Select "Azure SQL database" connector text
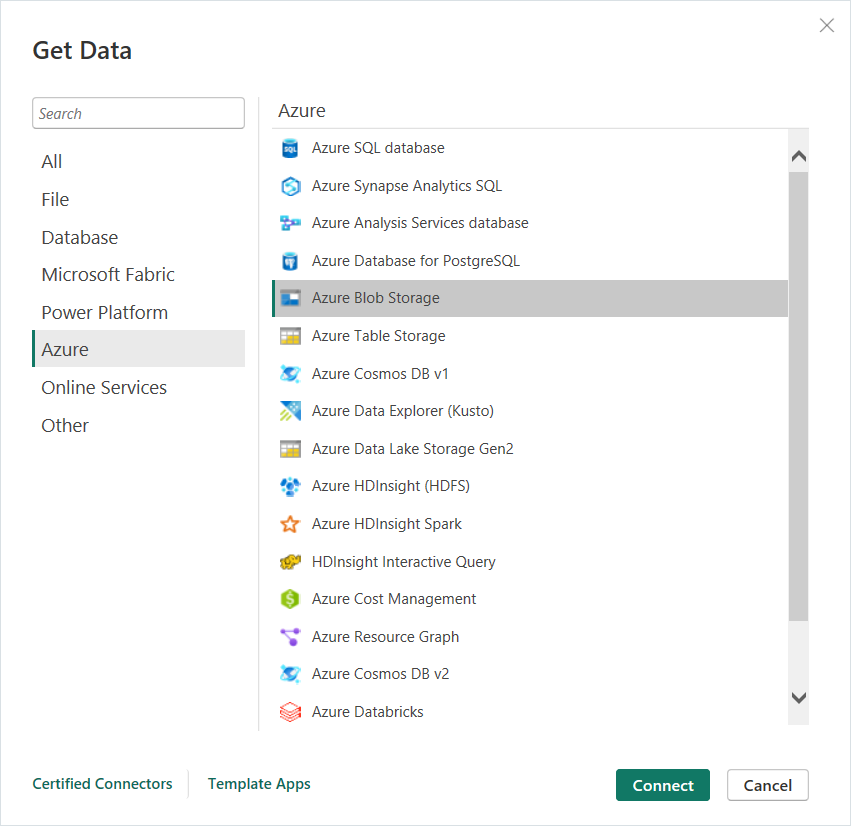This screenshot has height=826, width=851. (378, 148)
